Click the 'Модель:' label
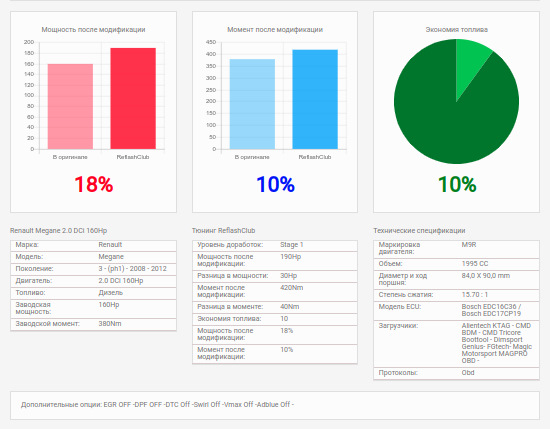Screen dimensions: 550x429 tap(29, 257)
